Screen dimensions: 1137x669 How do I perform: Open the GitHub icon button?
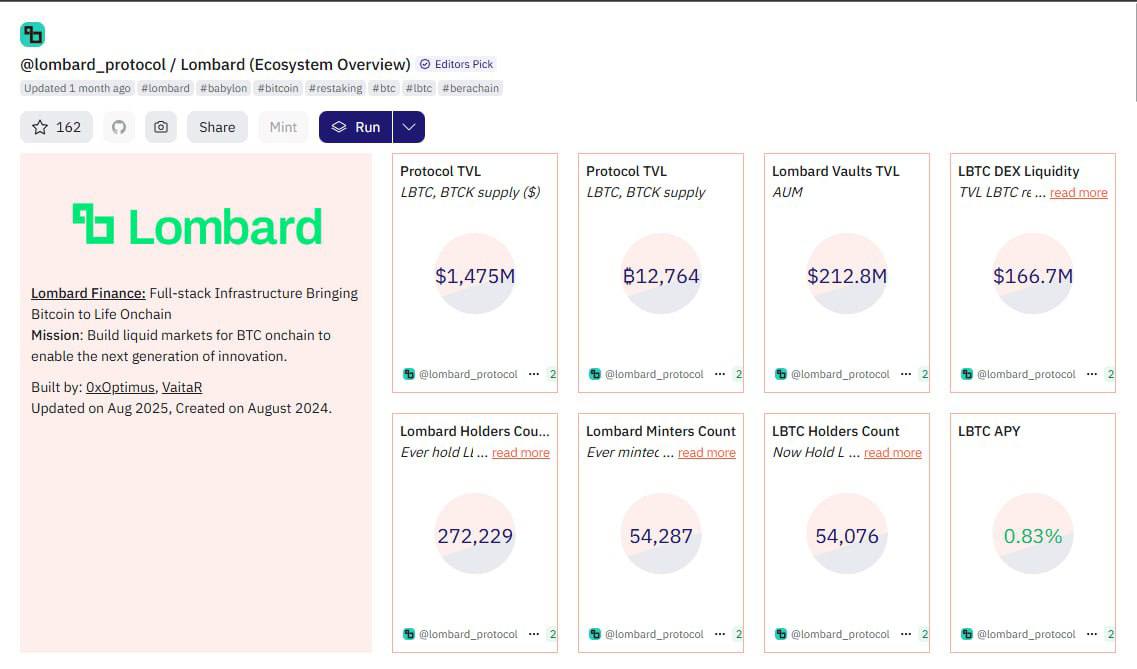pos(119,127)
